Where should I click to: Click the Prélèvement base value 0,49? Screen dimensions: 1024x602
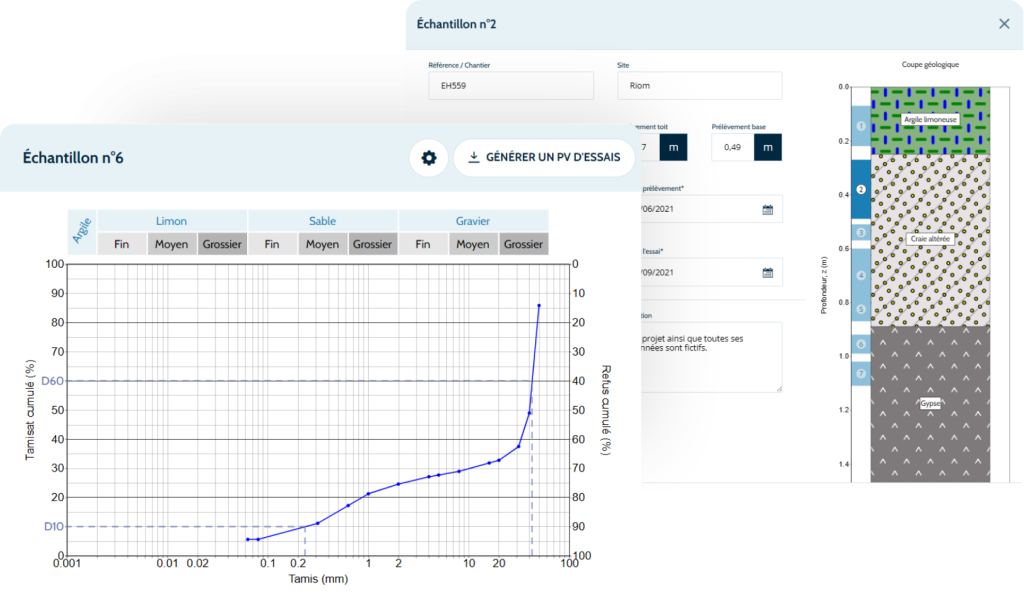pos(733,147)
